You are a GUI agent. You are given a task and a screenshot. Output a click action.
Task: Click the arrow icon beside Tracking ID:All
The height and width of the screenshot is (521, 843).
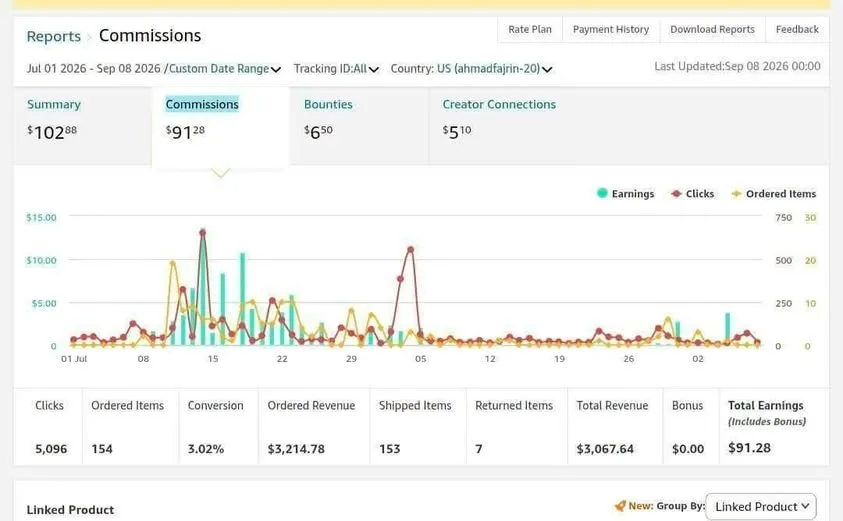(x=374, y=69)
